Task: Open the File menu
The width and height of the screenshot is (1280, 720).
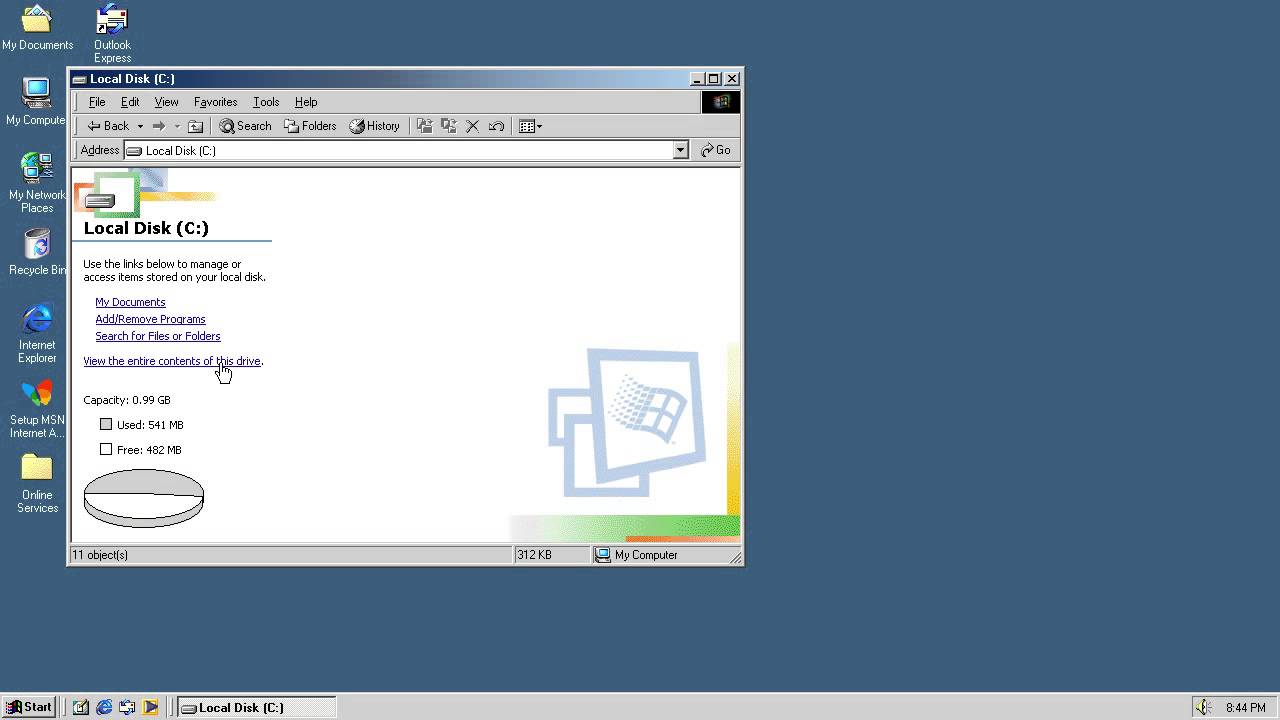Action: pos(97,102)
